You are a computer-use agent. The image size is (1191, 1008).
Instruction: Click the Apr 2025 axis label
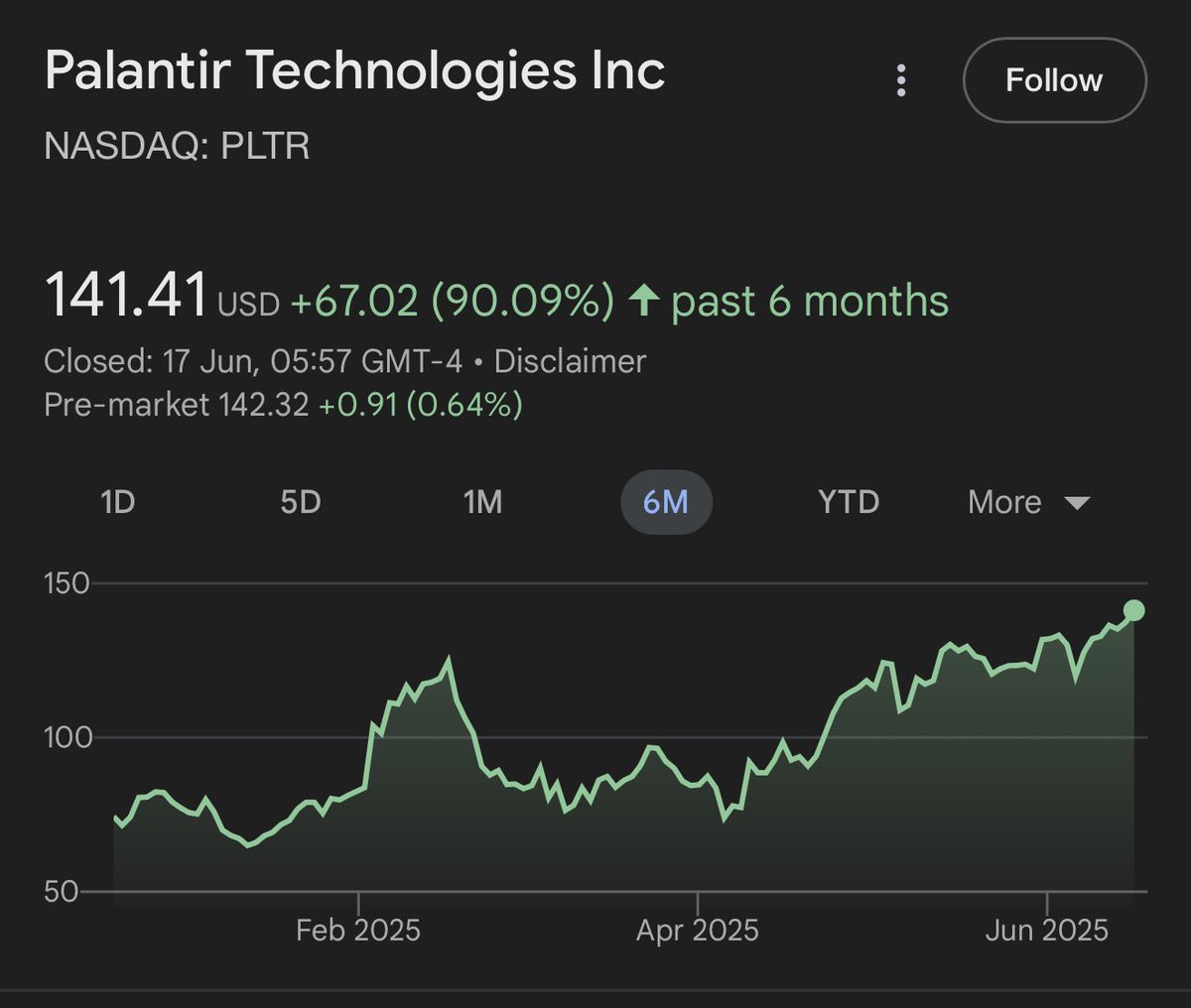tap(698, 930)
